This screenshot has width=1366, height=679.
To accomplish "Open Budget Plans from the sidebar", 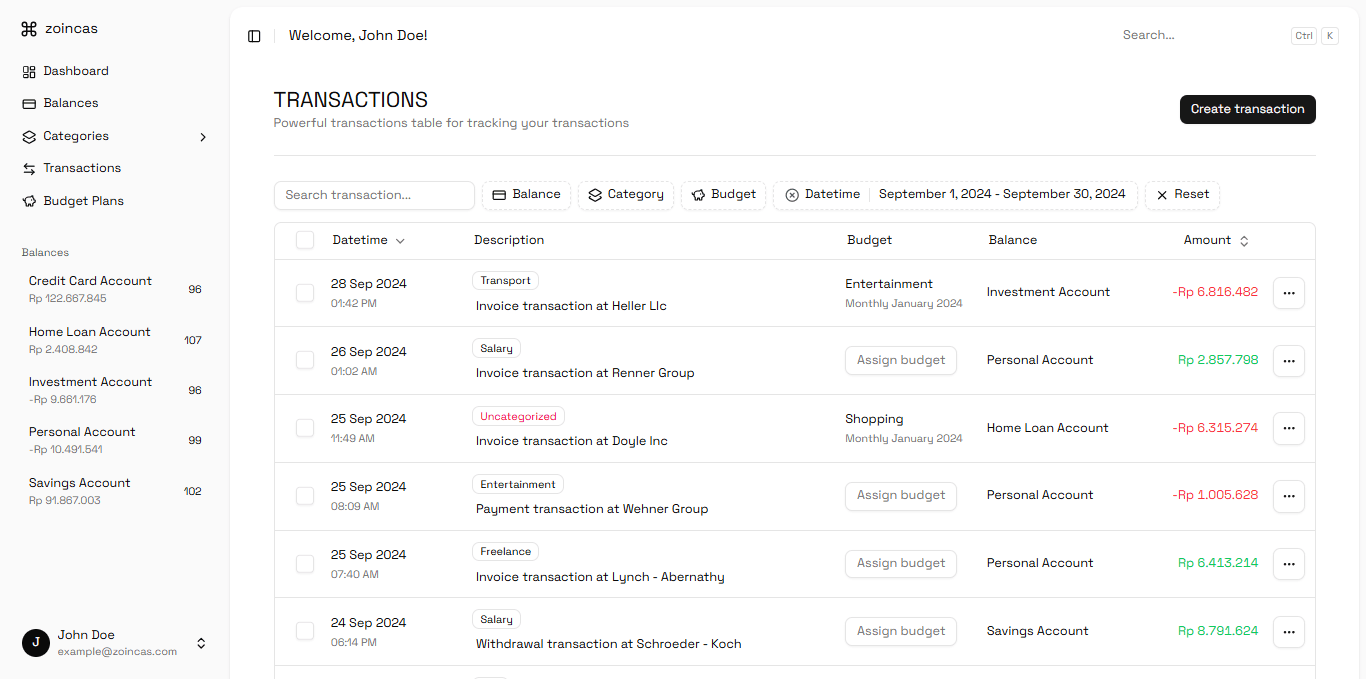I will pos(83,201).
